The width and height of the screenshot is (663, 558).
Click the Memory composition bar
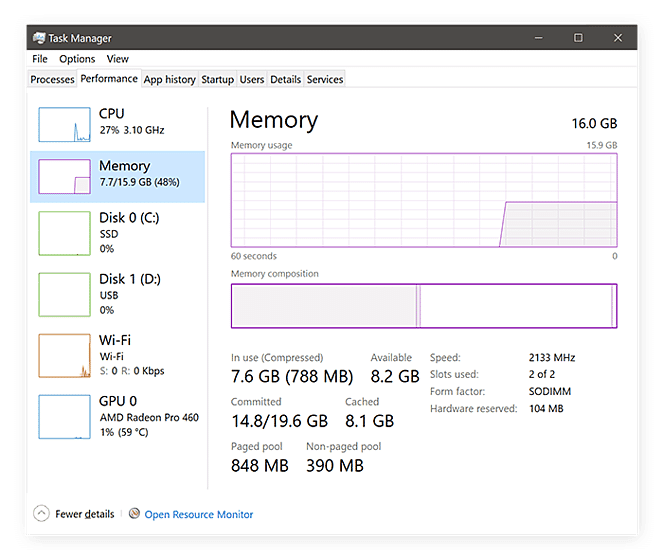tap(424, 306)
